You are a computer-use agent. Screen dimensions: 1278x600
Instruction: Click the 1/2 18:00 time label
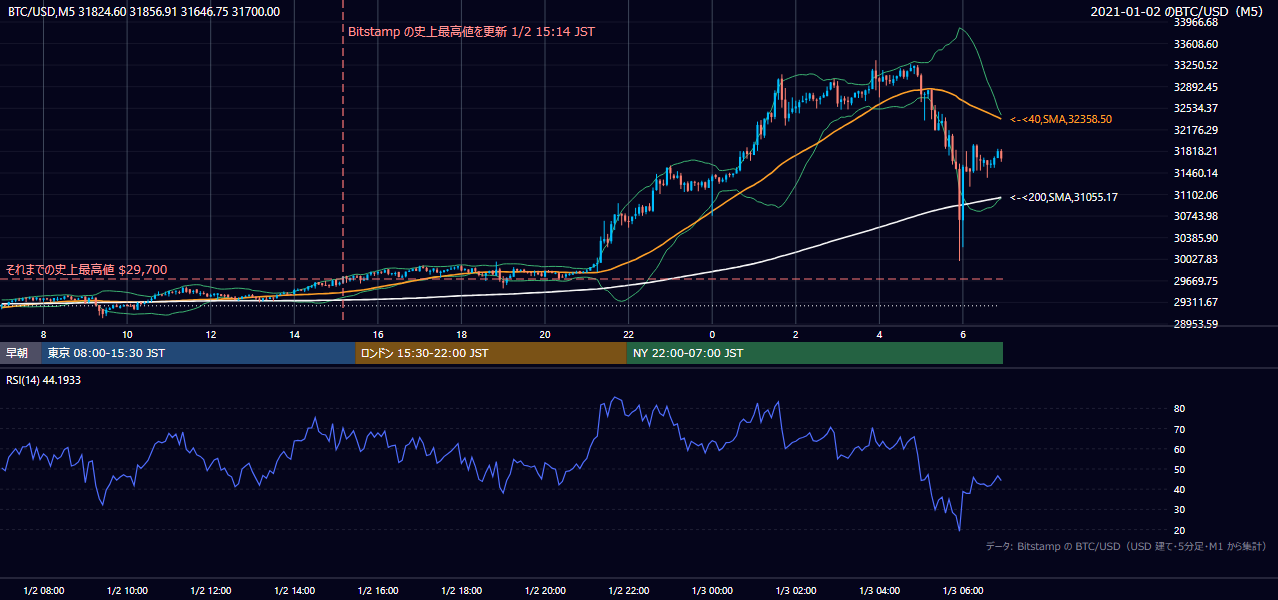462,590
